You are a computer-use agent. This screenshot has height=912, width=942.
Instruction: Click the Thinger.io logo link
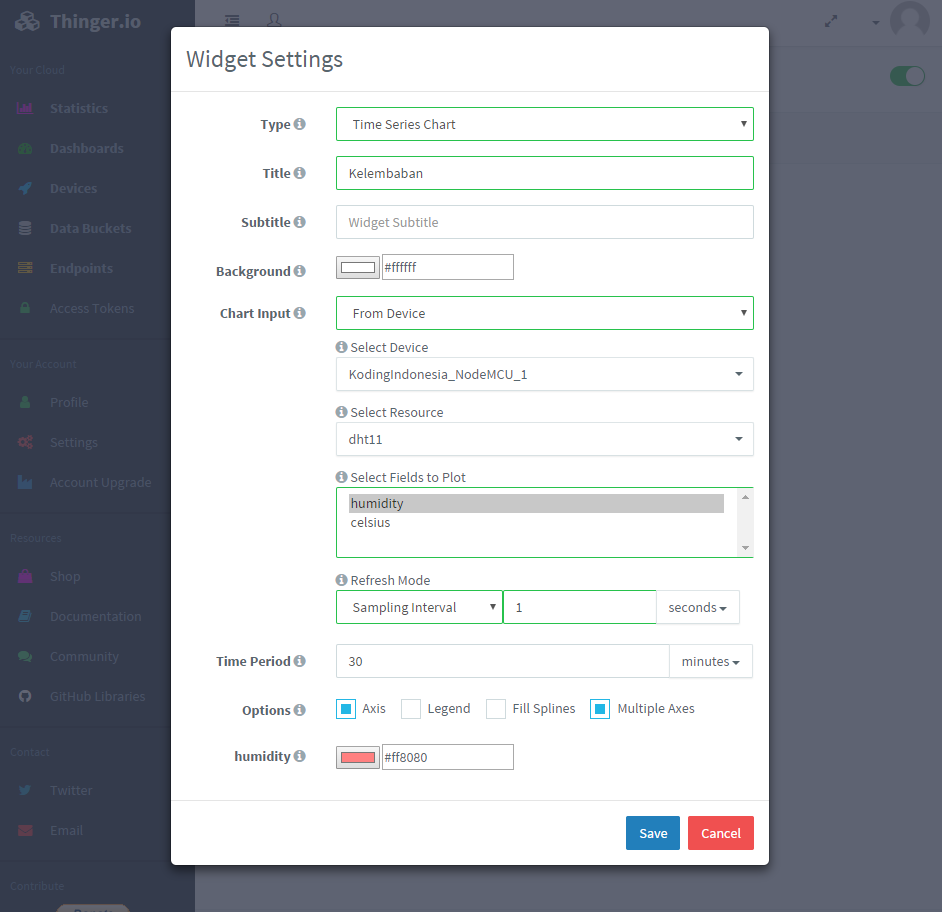(x=77, y=22)
